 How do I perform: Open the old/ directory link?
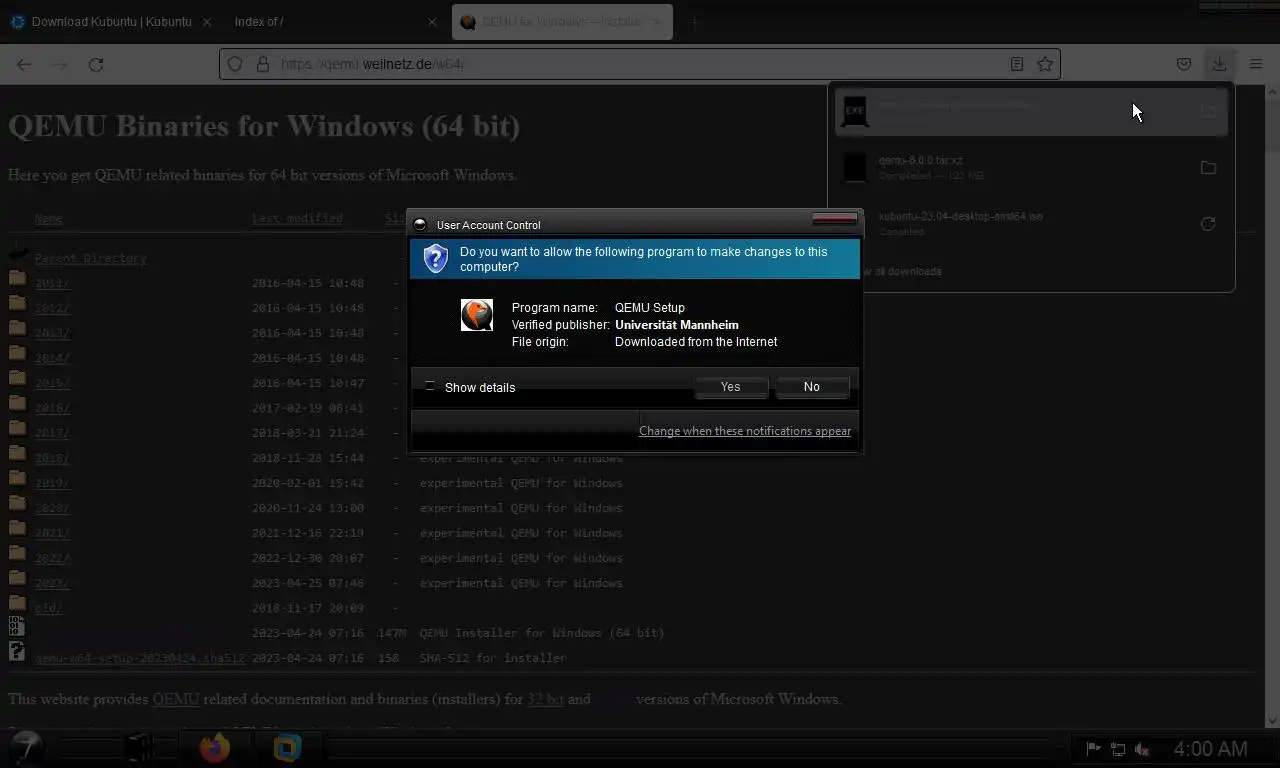48,608
